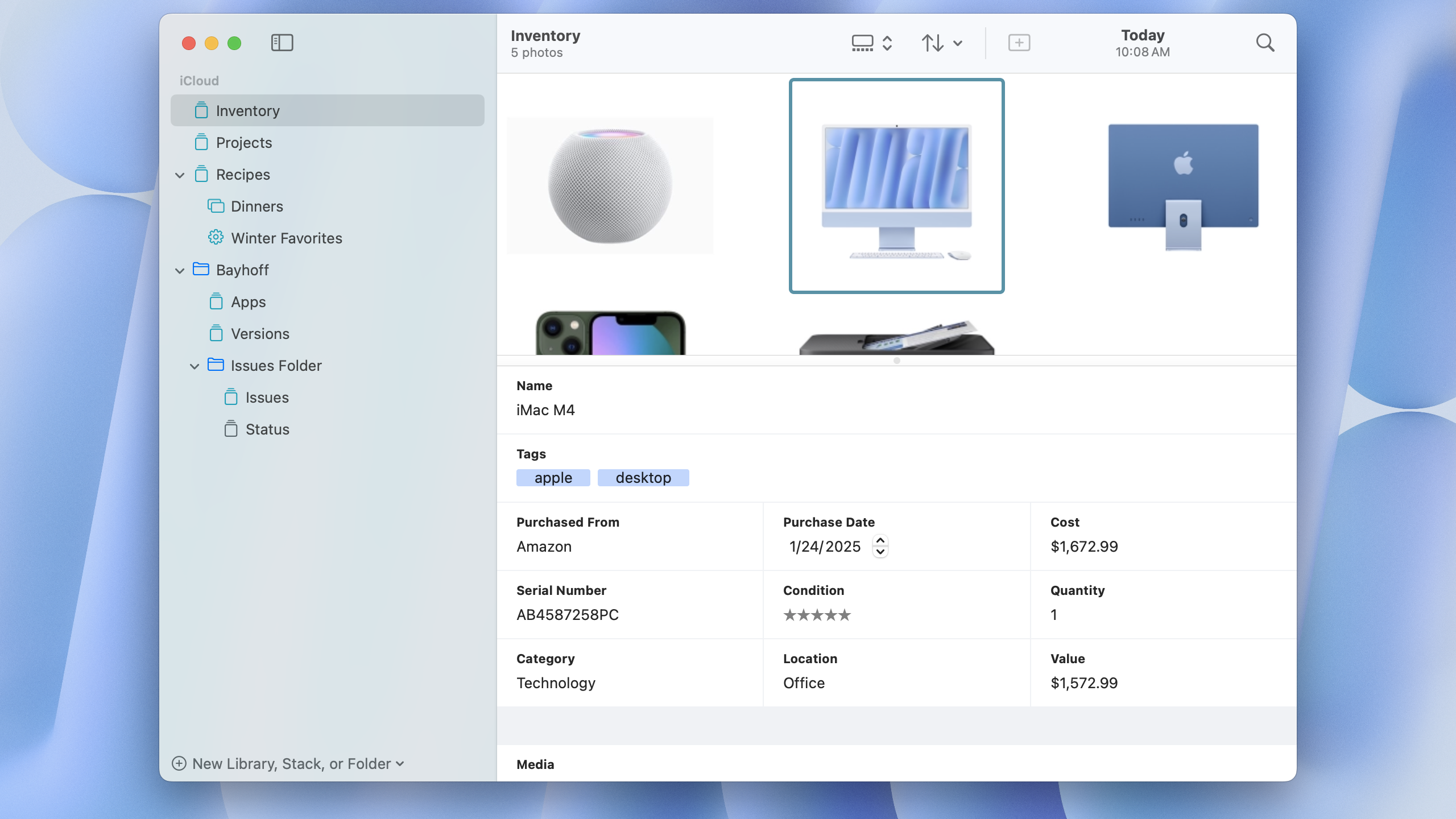Viewport: 1456px width, 819px height.
Task: Click the iCloud sidebar section header
Action: tap(199, 81)
